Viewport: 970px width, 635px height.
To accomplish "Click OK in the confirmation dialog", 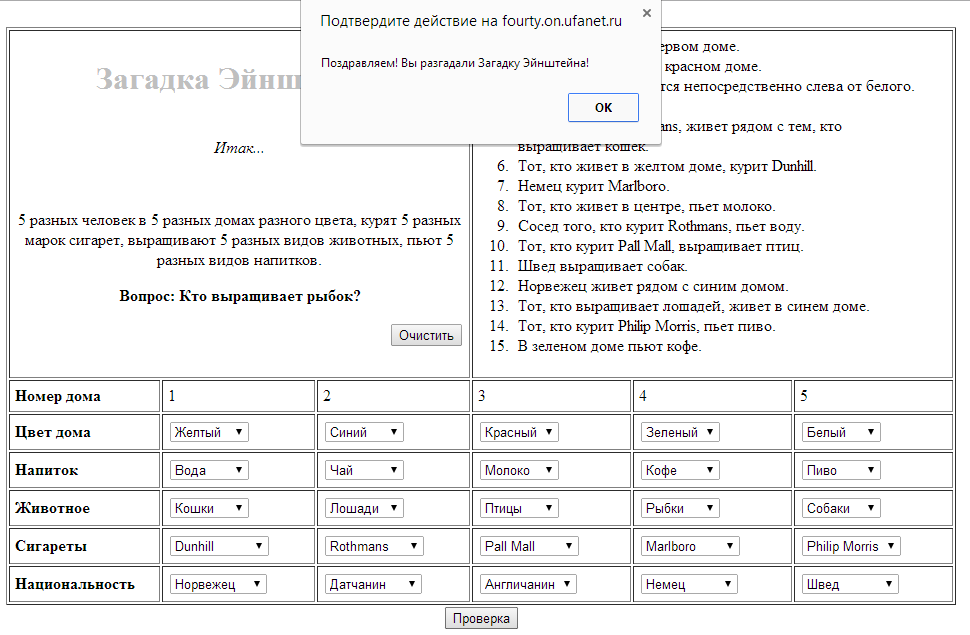I will pos(603,107).
